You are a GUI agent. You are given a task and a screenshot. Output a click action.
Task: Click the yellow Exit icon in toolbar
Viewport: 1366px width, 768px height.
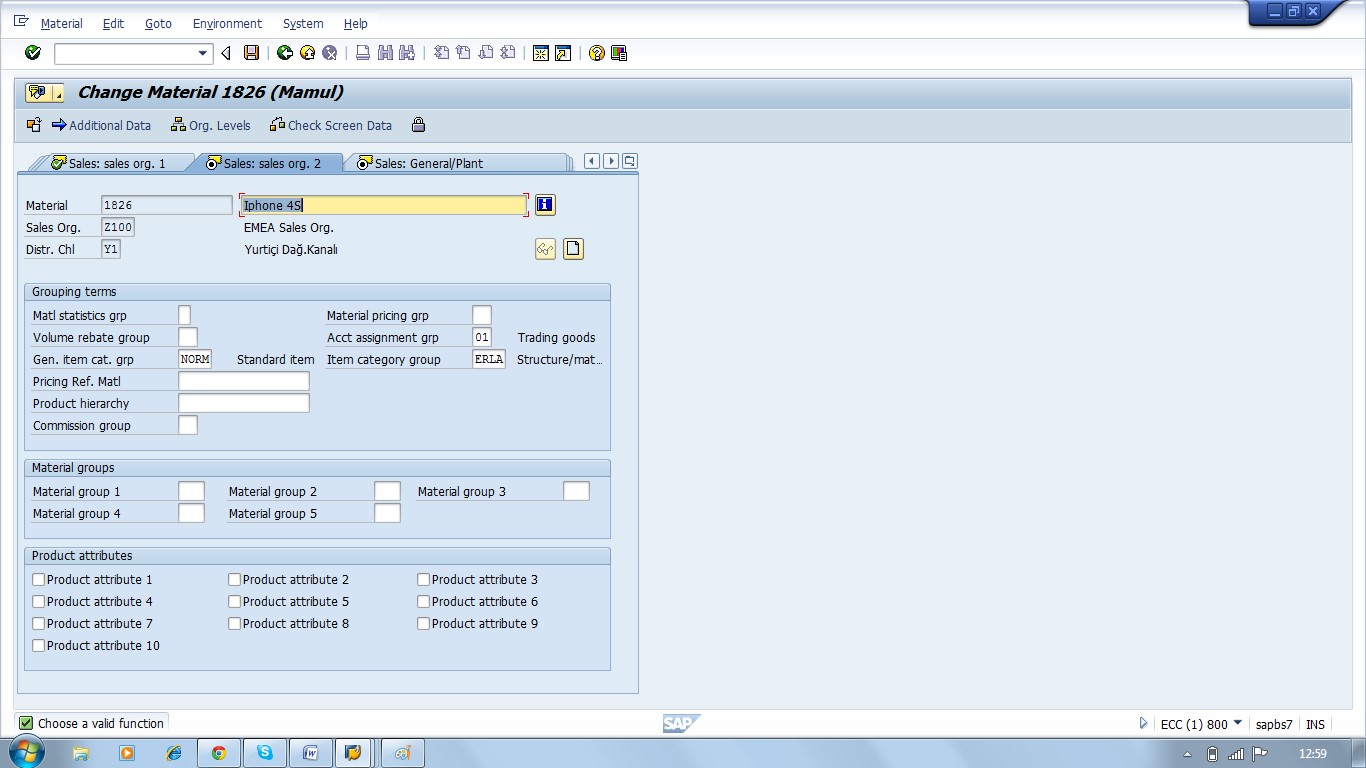pos(307,53)
